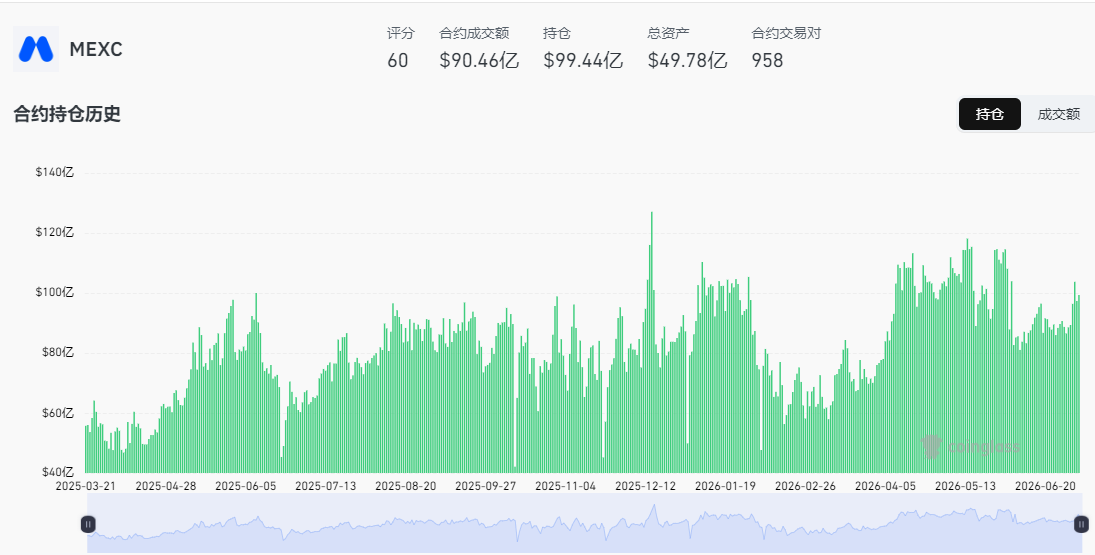Switch to the 成交额 tab

[x=1058, y=114]
